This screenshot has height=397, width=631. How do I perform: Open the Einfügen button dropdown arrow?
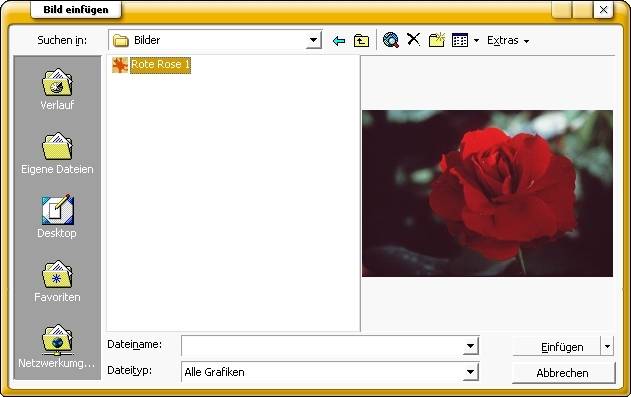coord(607,346)
